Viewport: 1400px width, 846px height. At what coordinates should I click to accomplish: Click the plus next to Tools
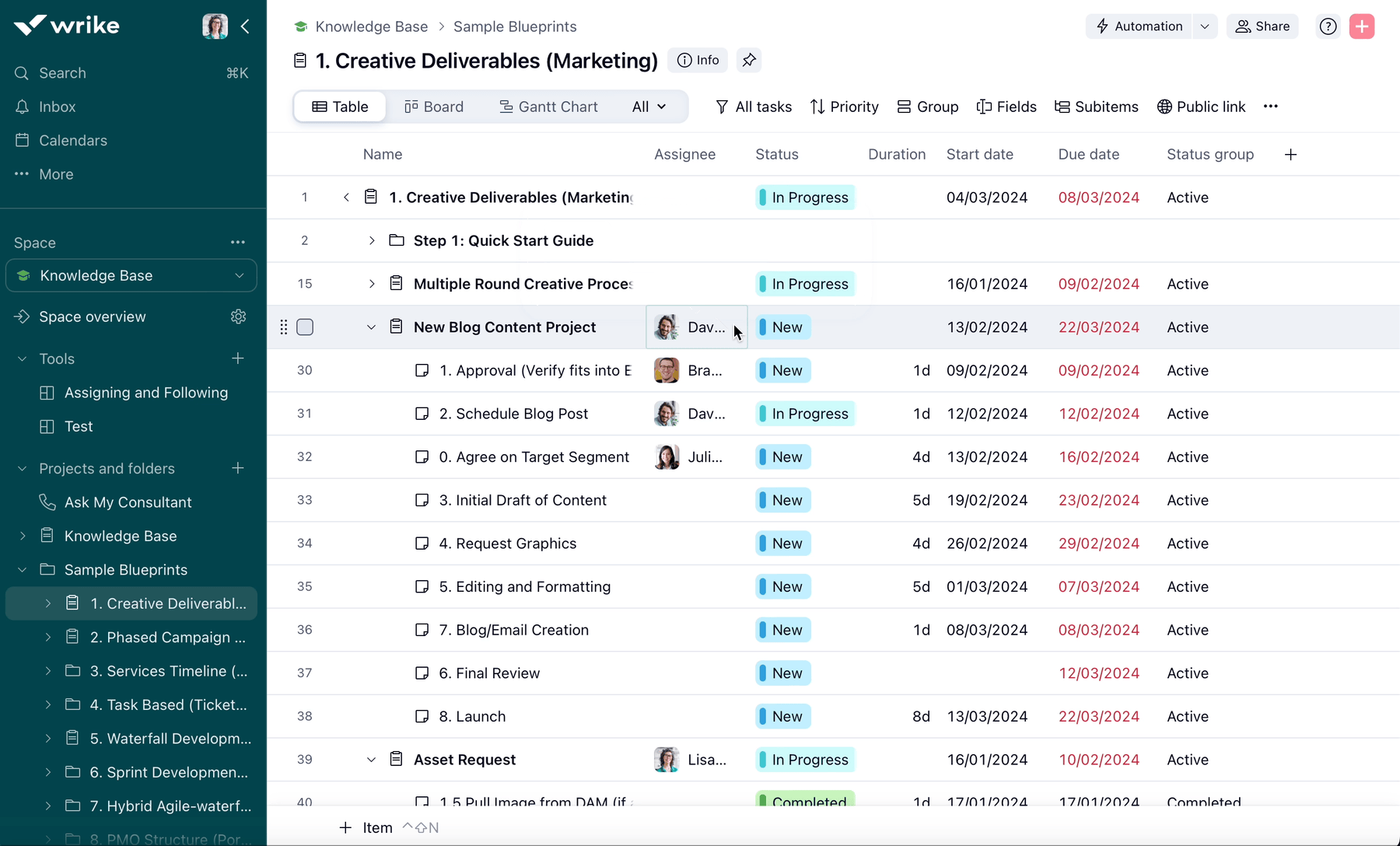238,358
